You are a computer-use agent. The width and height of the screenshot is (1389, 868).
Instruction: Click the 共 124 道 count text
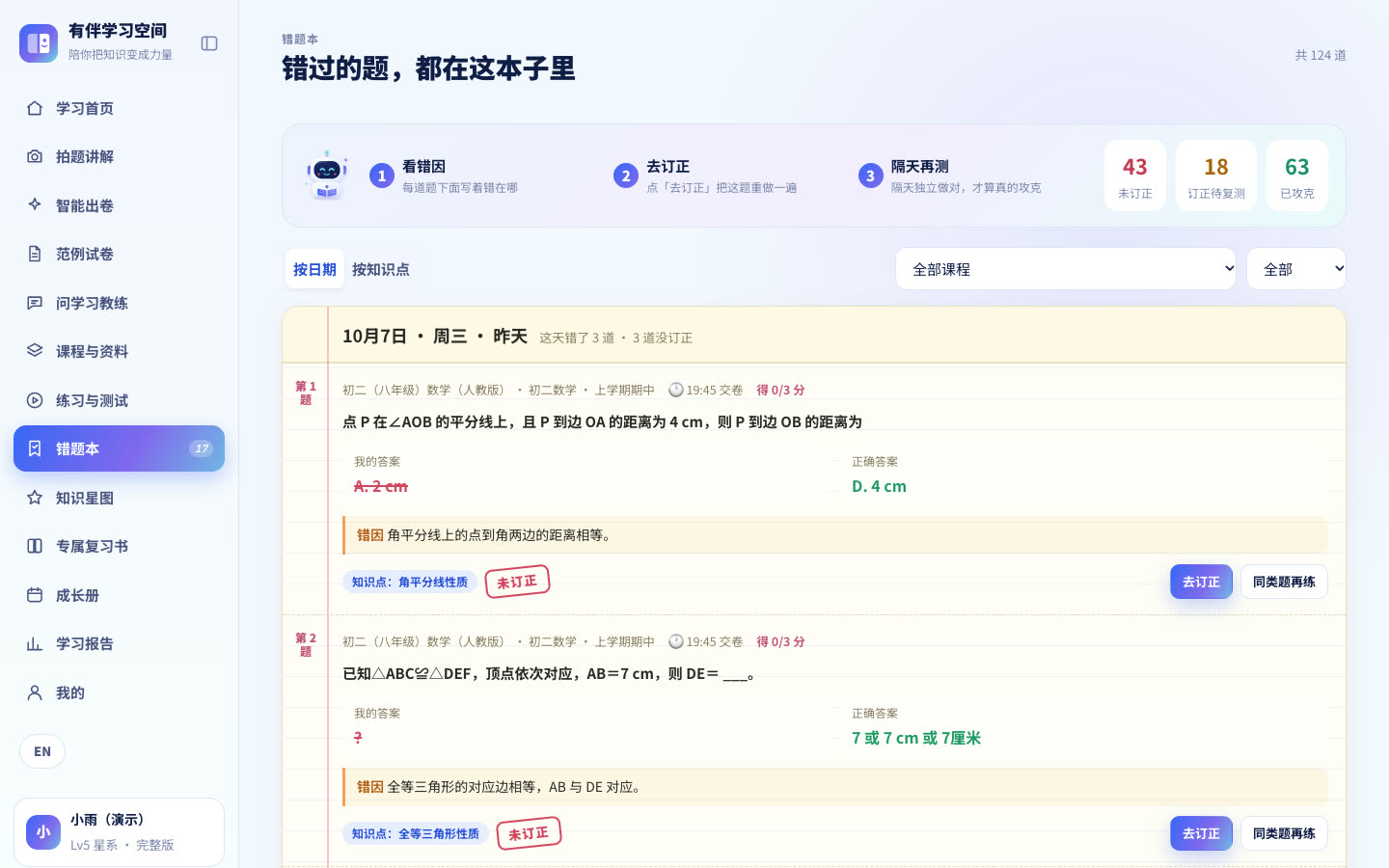click(1321, 55)
